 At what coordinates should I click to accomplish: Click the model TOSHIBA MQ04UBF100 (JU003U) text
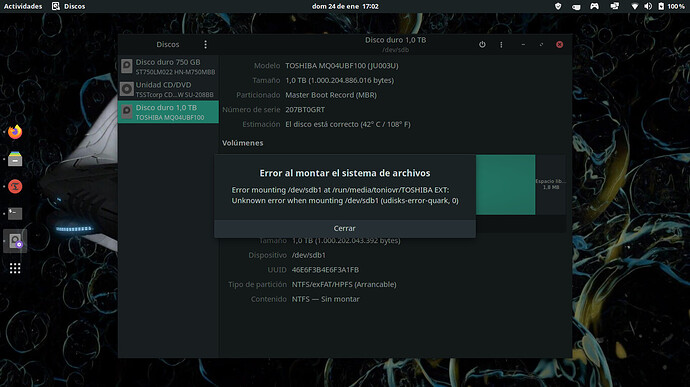342,66
